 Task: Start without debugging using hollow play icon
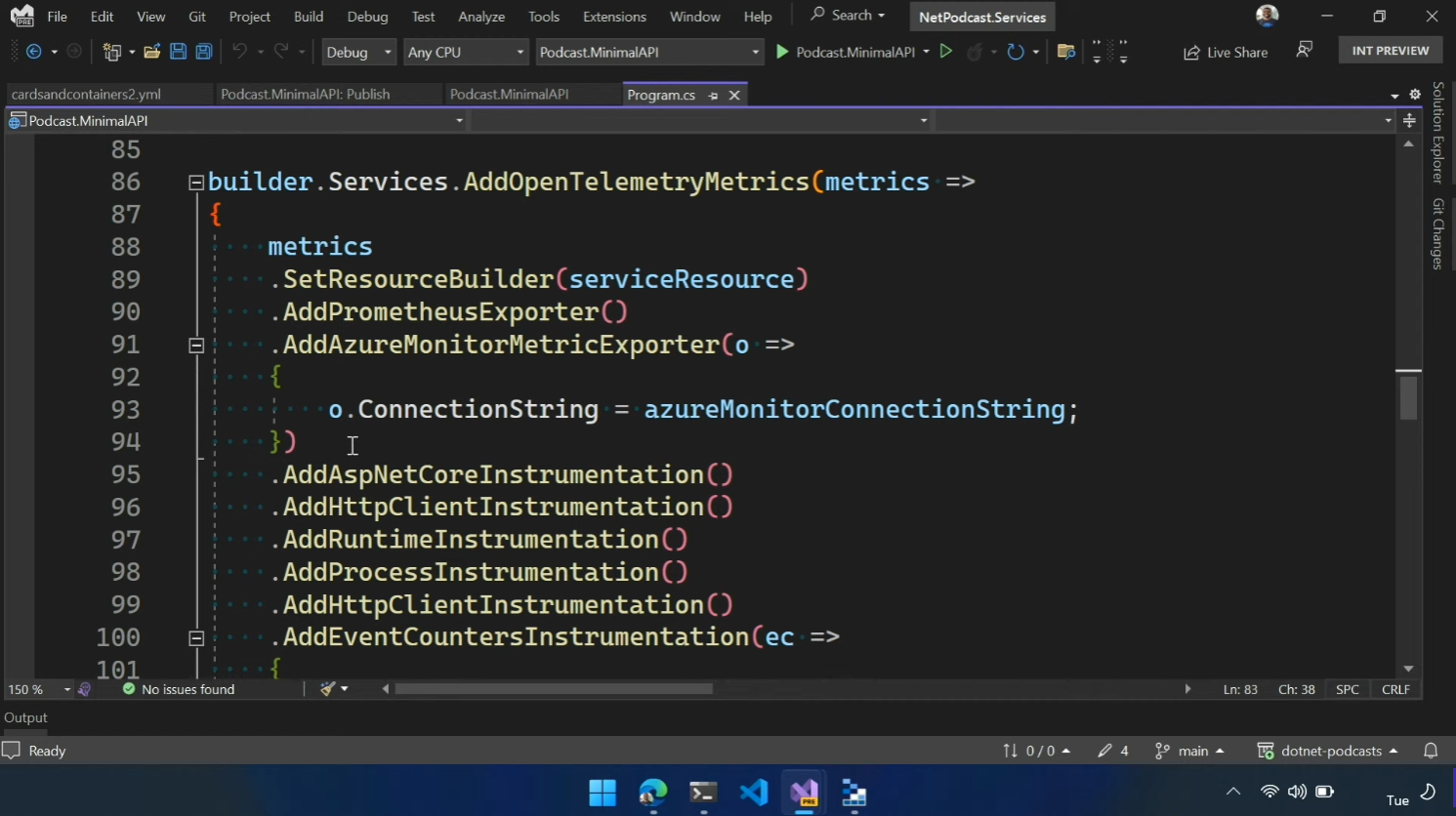click(x=945, y=52)
